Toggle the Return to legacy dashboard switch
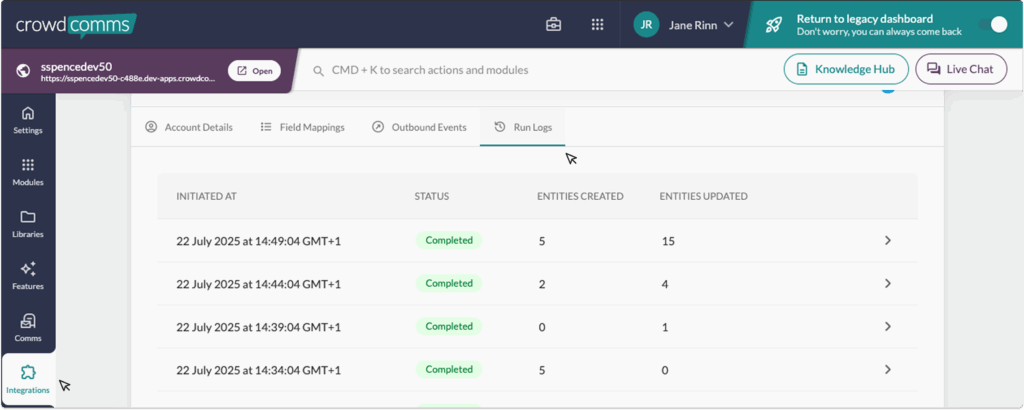The height and width of the screenshot is (410, 1024). (x=992, y=25)
